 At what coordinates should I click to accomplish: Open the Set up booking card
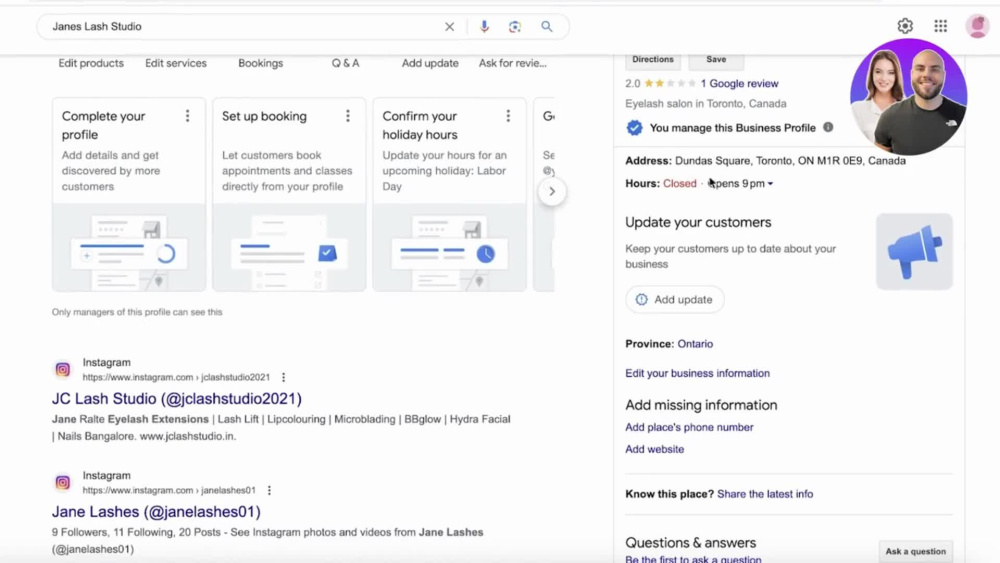pyautogui.click(x=289, y=194)
